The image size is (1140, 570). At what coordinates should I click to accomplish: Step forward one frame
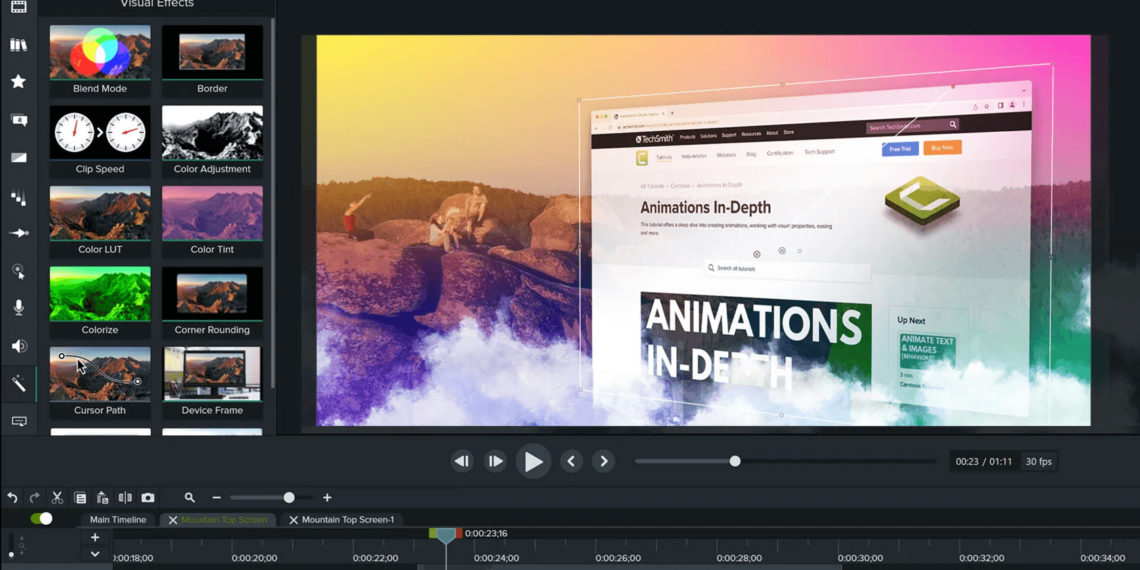pyautogui.click(x=495, y=461)
